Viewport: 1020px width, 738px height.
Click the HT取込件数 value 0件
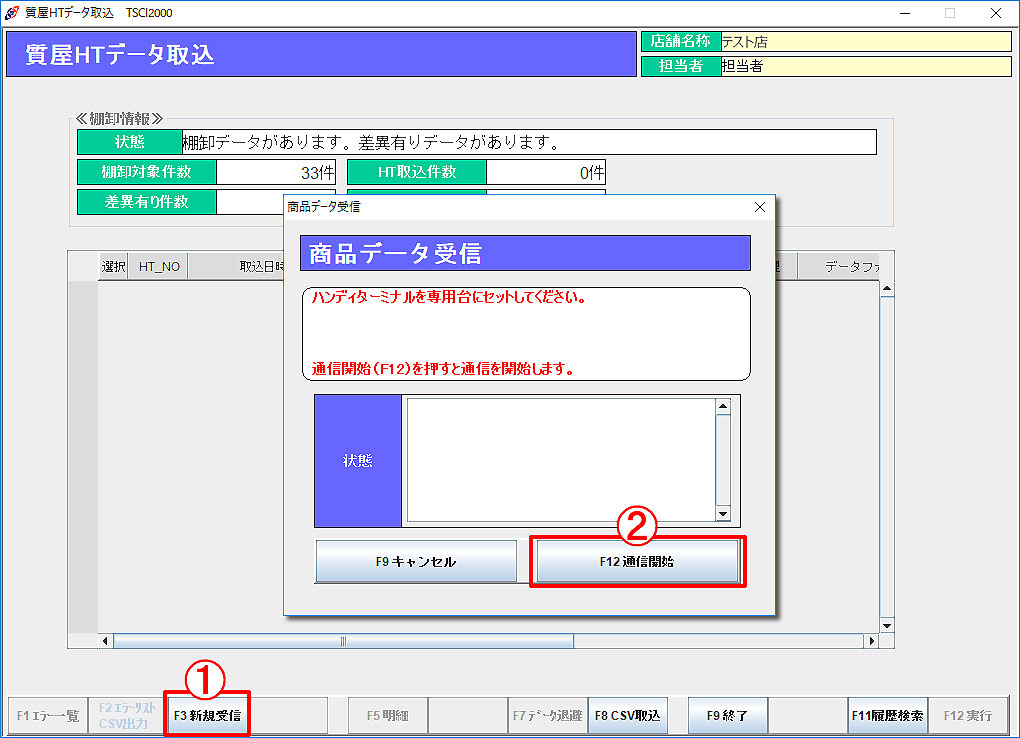546,172
